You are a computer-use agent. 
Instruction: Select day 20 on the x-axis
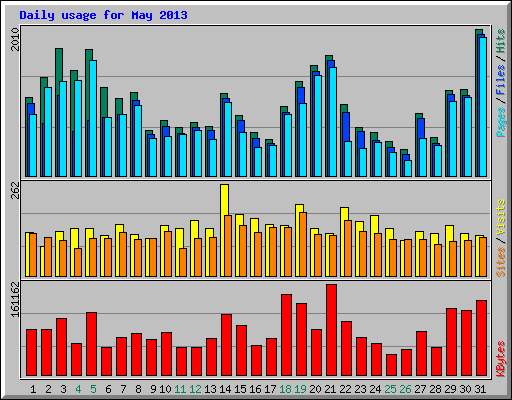coord(315,389)
